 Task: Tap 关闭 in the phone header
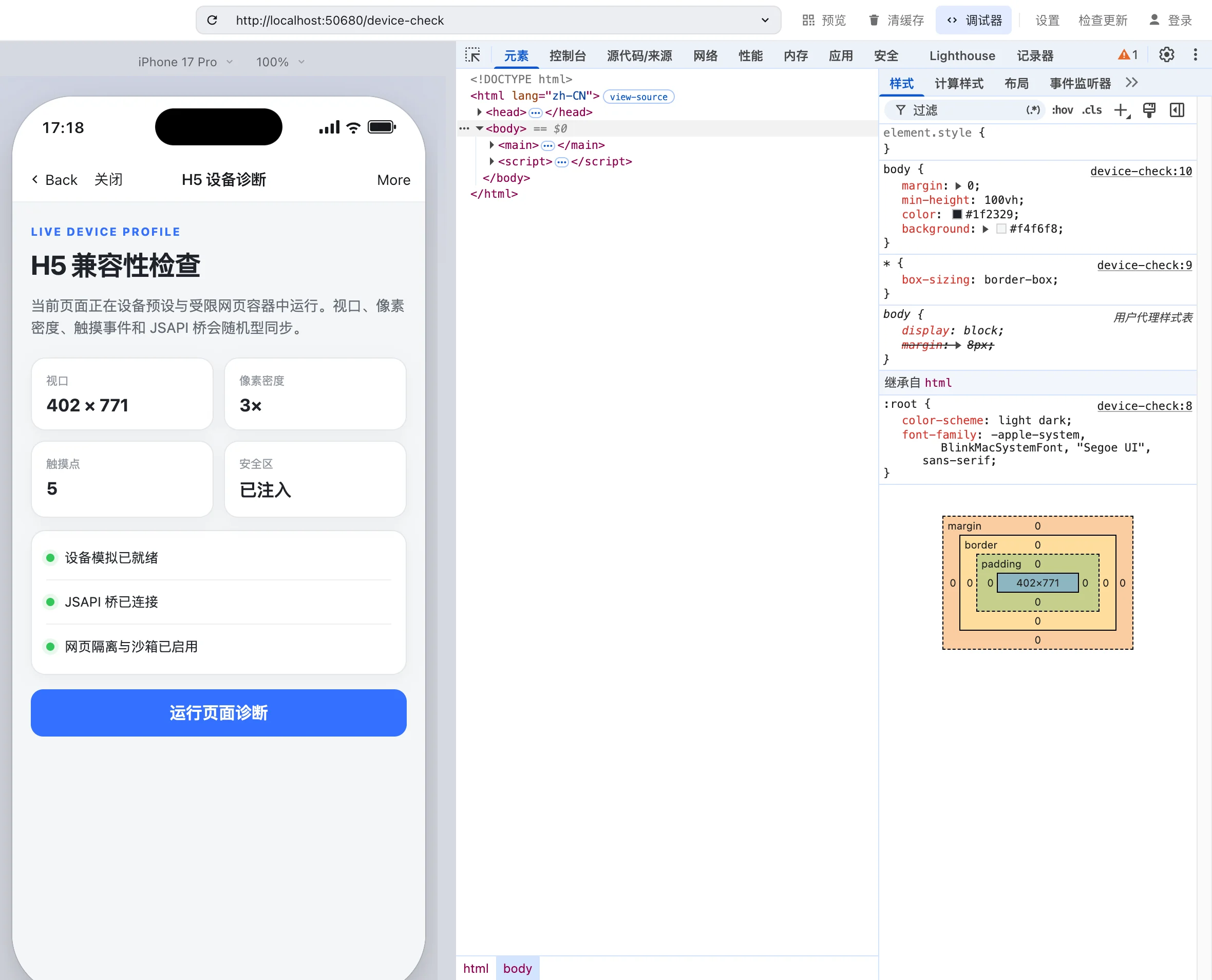tap(108, 180)
